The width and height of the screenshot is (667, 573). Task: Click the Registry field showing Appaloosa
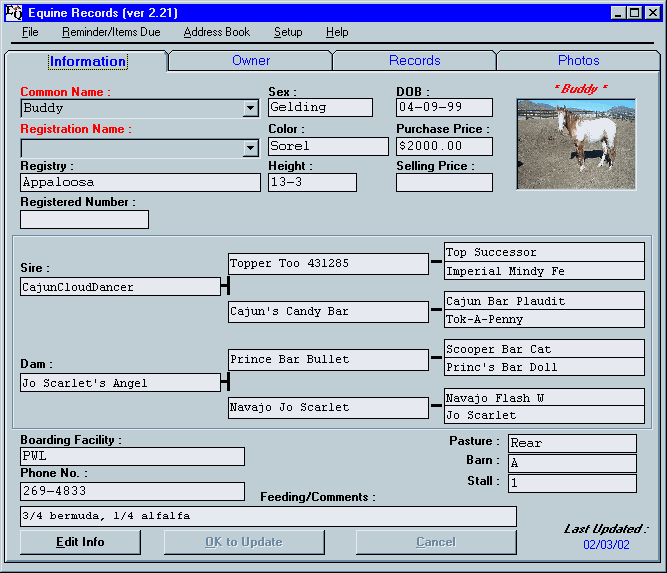point(140,183)
